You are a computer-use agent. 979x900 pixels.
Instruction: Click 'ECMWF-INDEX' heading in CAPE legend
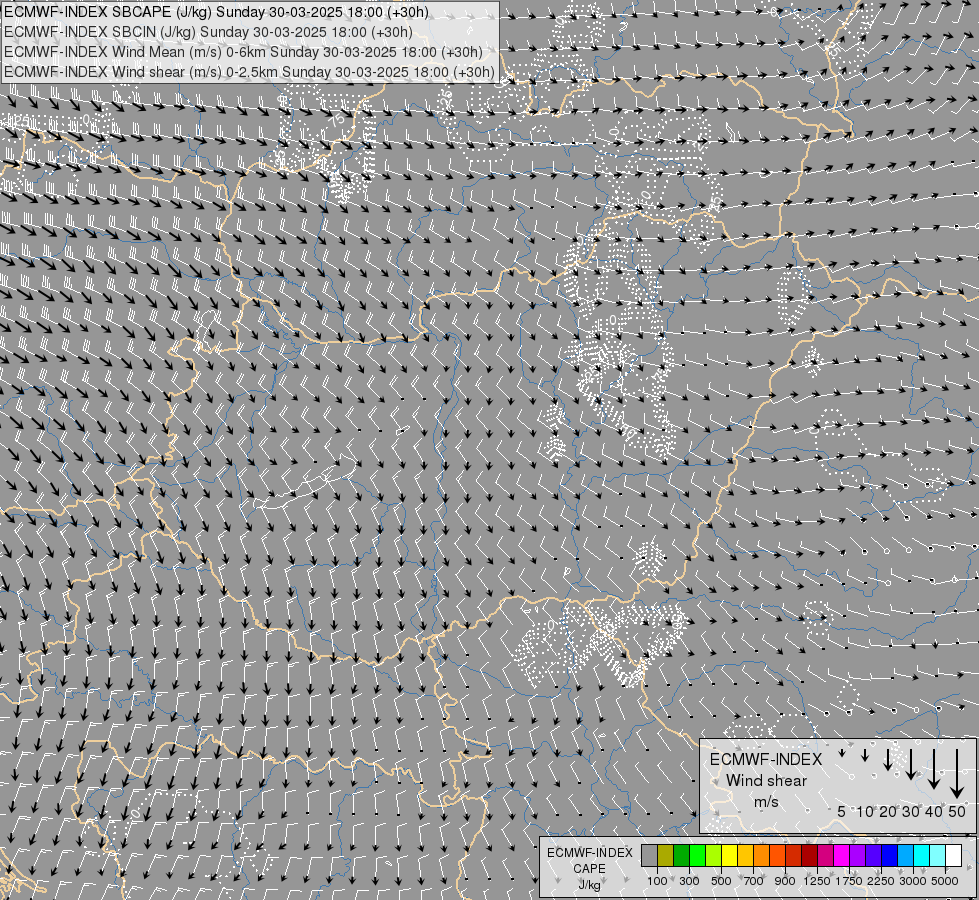[x=590, y=853]
